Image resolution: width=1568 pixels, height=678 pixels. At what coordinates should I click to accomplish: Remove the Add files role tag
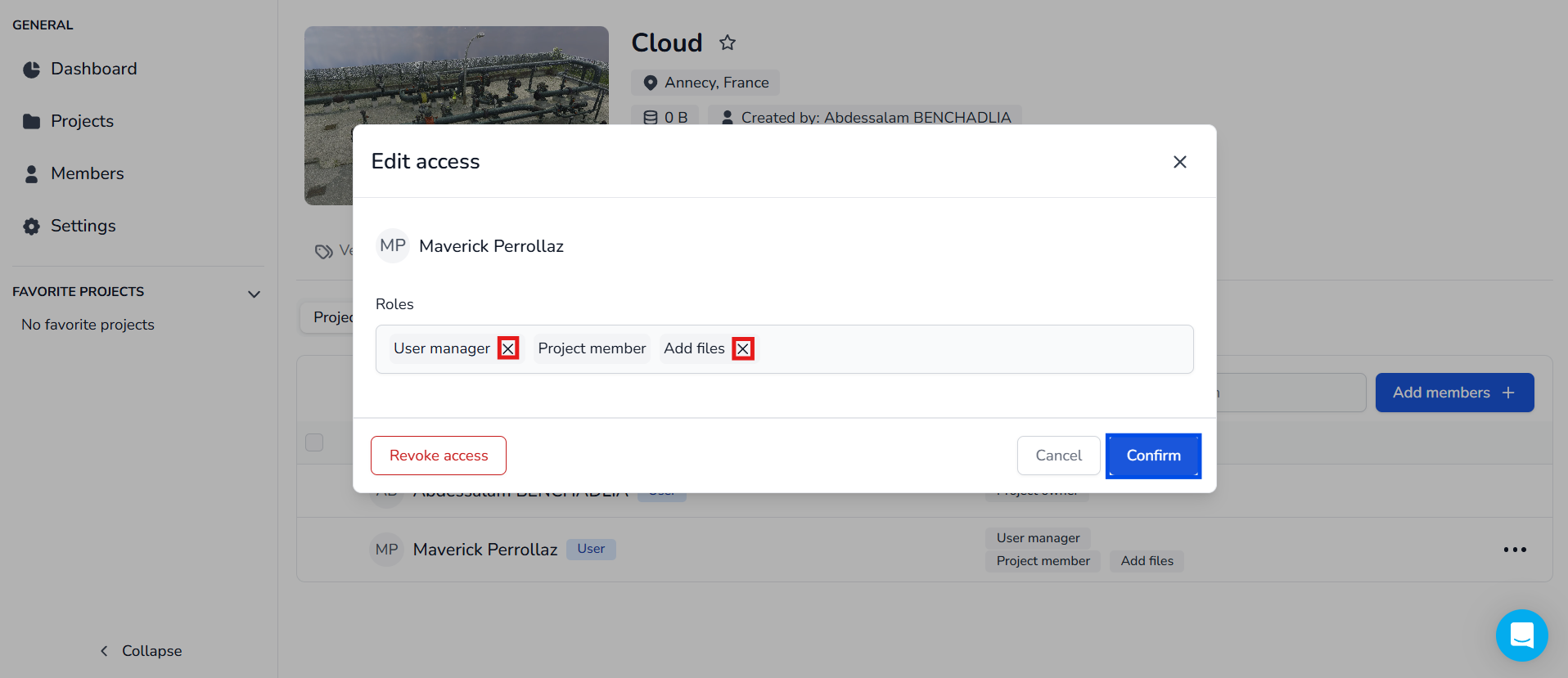point(742,348)
